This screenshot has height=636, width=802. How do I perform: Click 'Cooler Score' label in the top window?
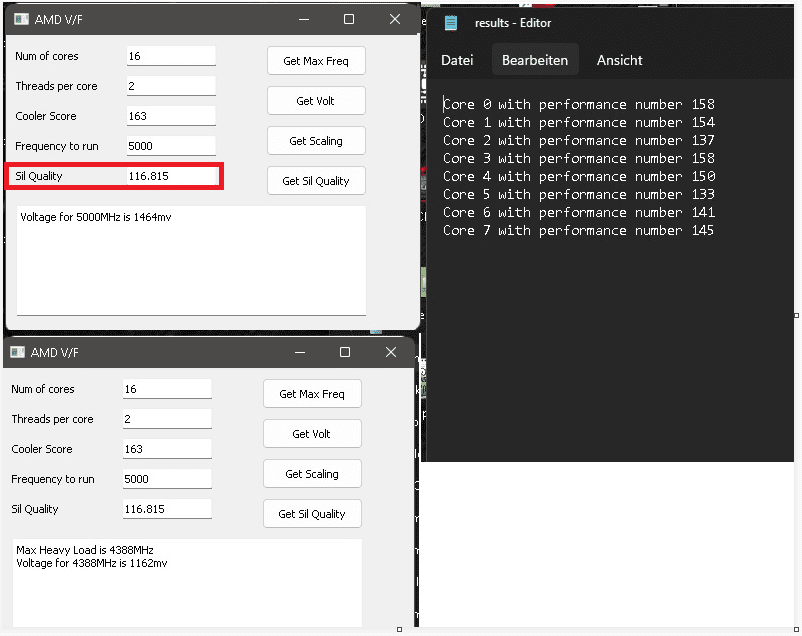[x=46, y=116]
